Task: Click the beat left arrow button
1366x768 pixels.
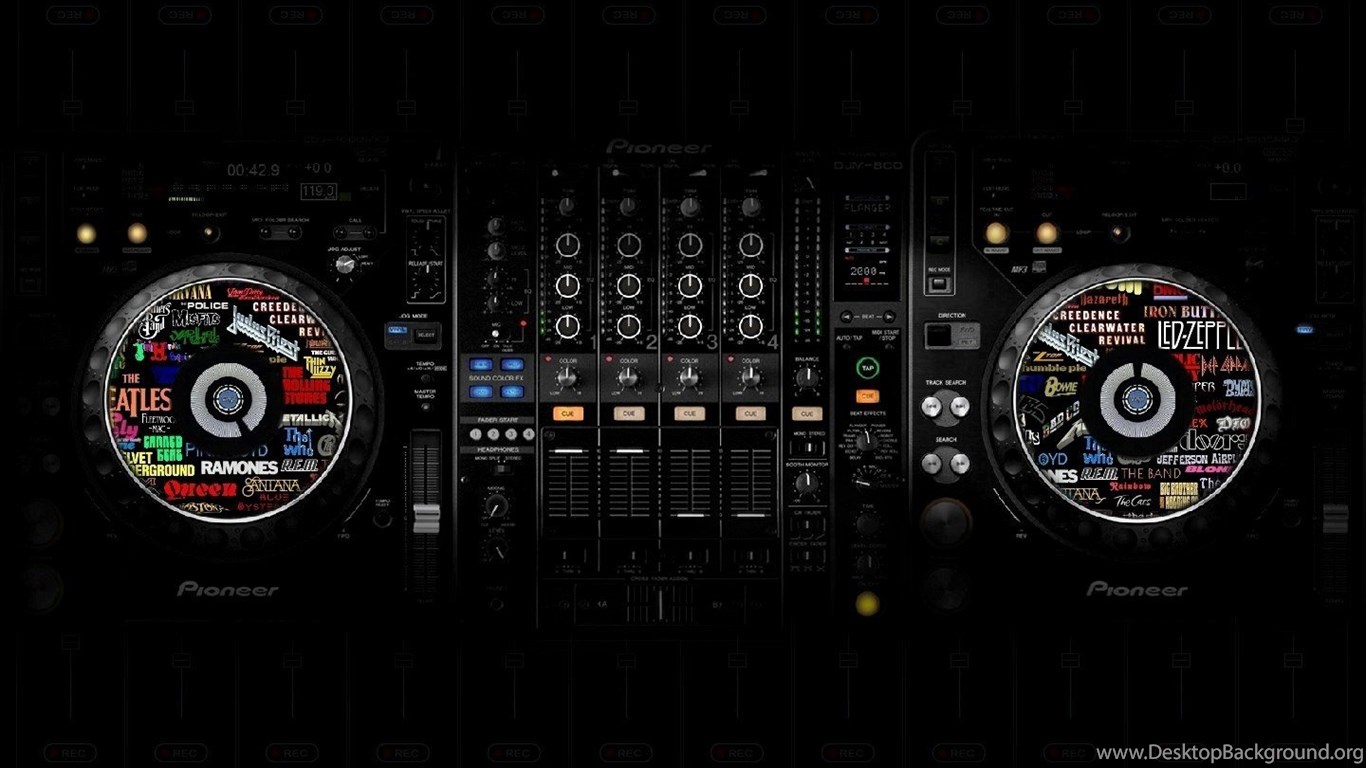Action: pos(845,316)
